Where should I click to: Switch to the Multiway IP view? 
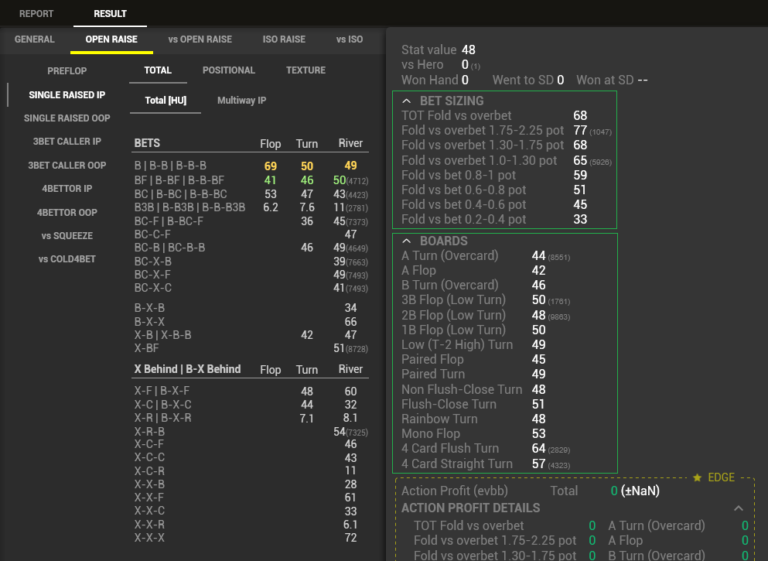click(x=242, y=101)
